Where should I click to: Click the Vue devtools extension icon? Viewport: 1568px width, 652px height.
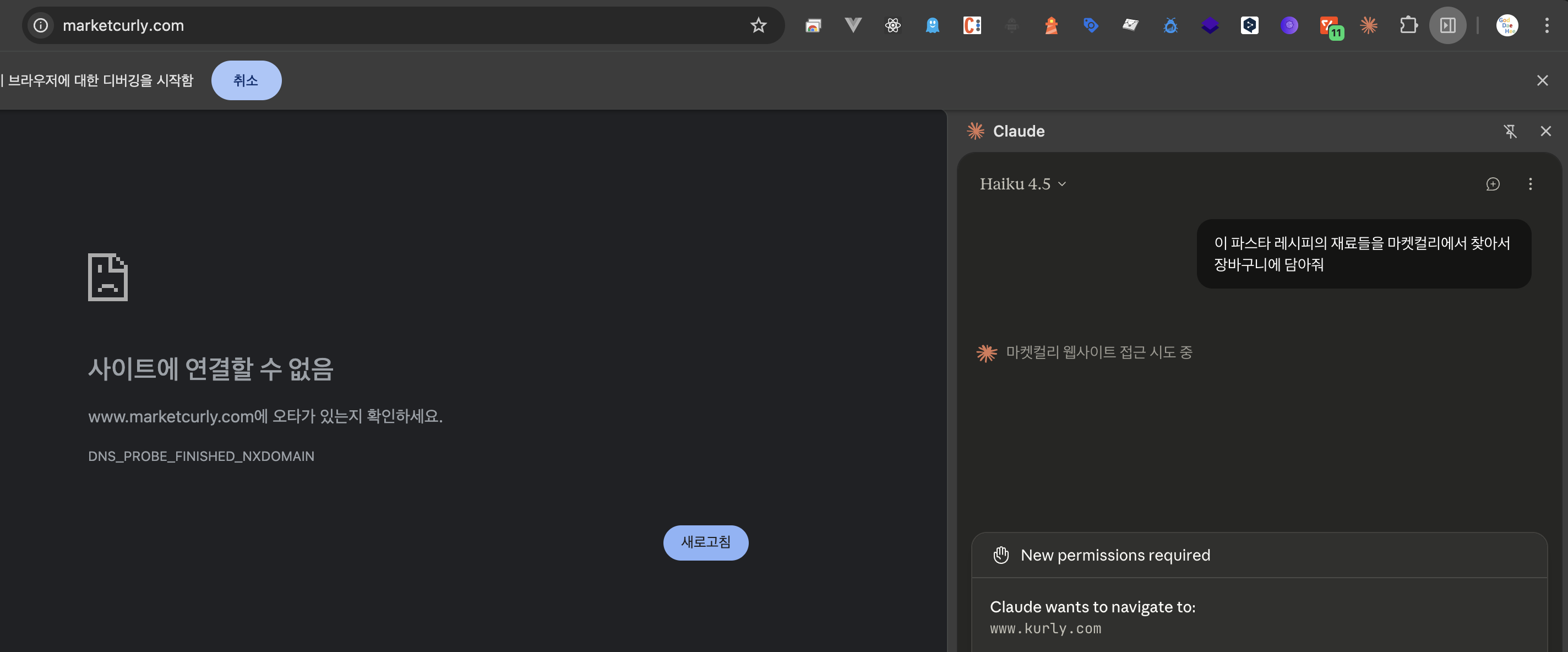click(x=853, y=25)
